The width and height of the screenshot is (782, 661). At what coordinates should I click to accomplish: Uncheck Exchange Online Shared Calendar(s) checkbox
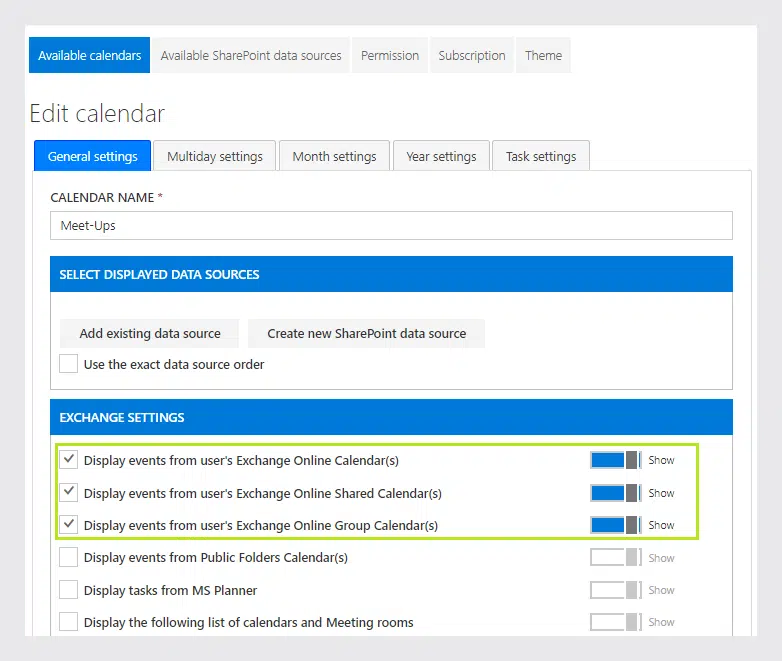click(x=68, y=492)
